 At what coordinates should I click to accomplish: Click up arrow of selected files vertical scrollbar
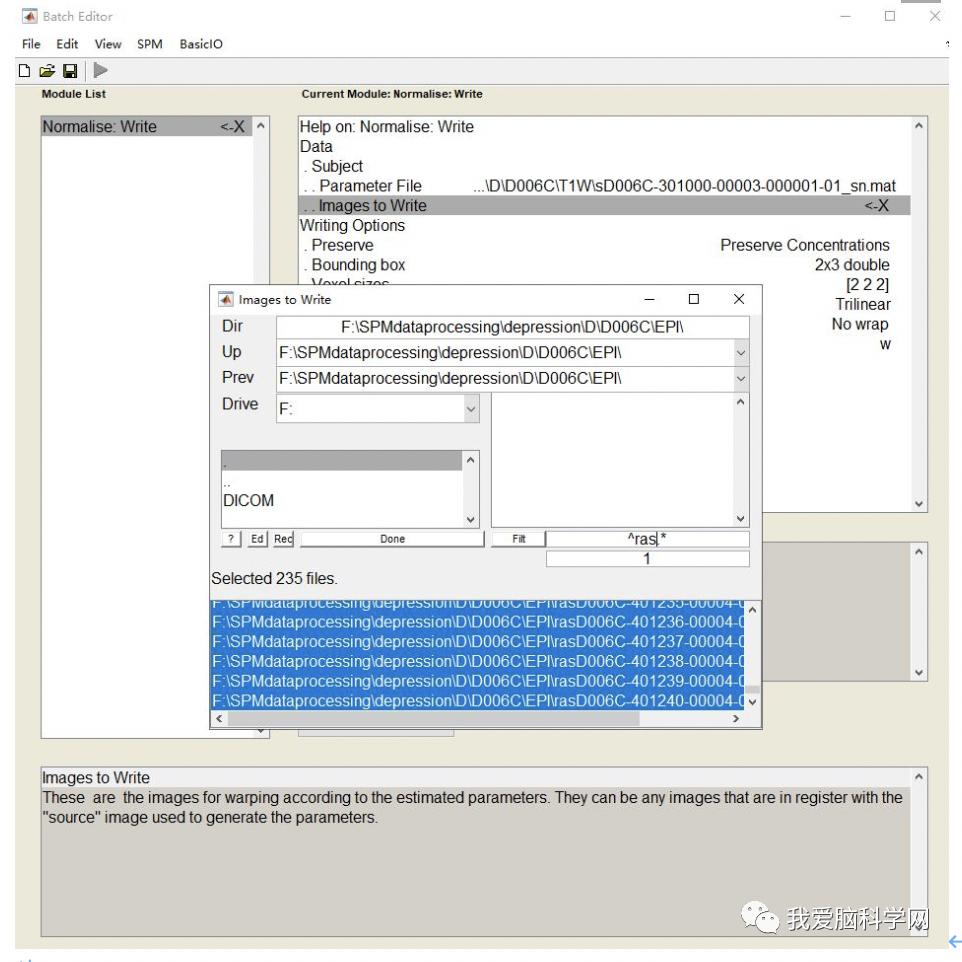click(753, 610)
